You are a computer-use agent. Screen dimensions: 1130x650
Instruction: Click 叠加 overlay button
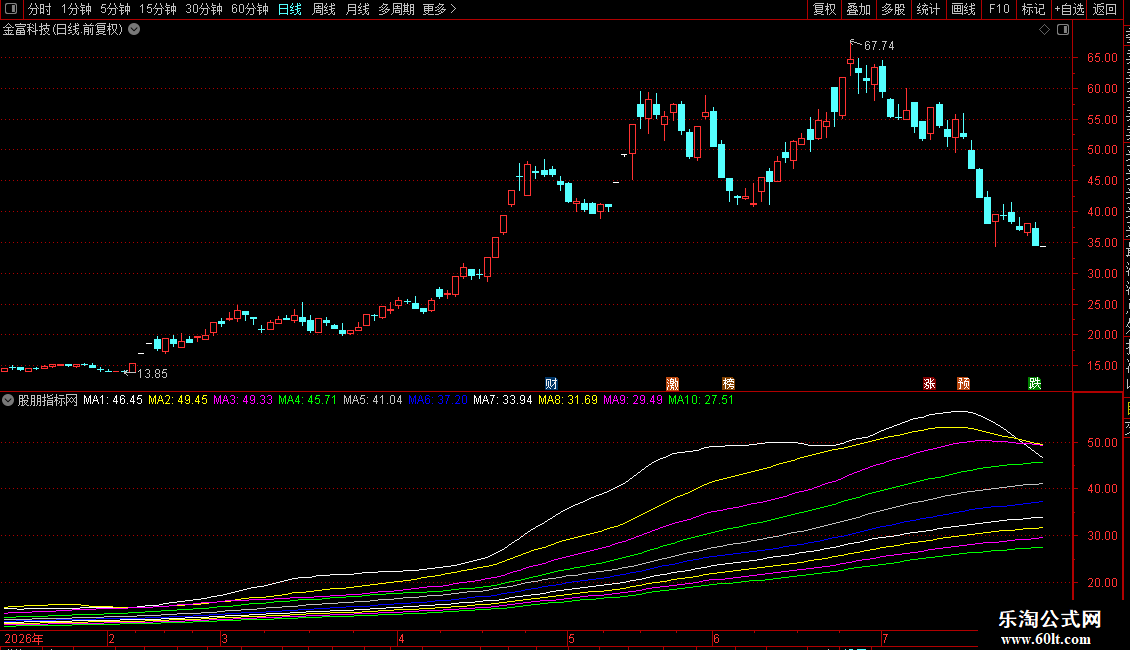tap(858, 9)
